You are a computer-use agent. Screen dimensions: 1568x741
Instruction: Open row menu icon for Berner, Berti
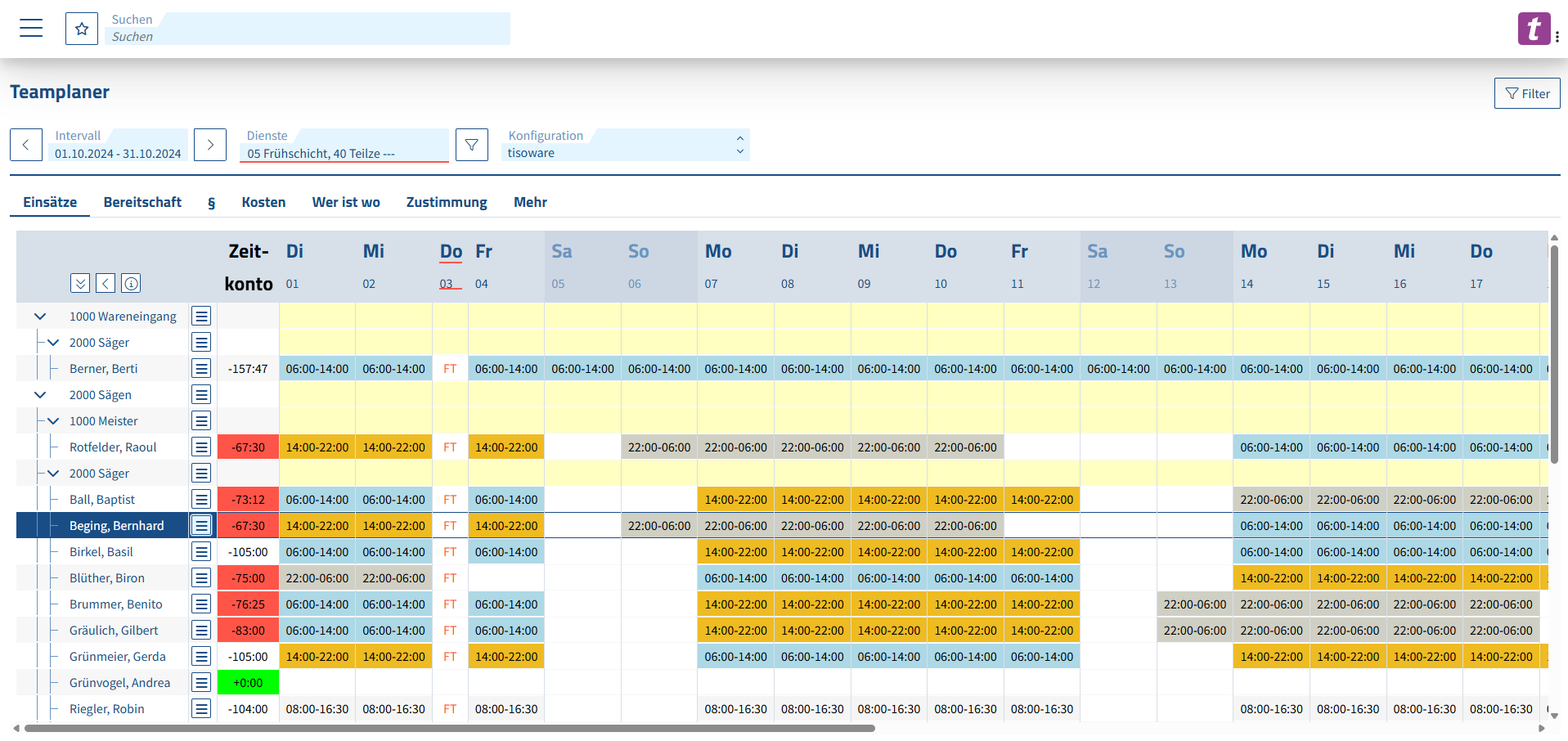click(x=201, y=369)
